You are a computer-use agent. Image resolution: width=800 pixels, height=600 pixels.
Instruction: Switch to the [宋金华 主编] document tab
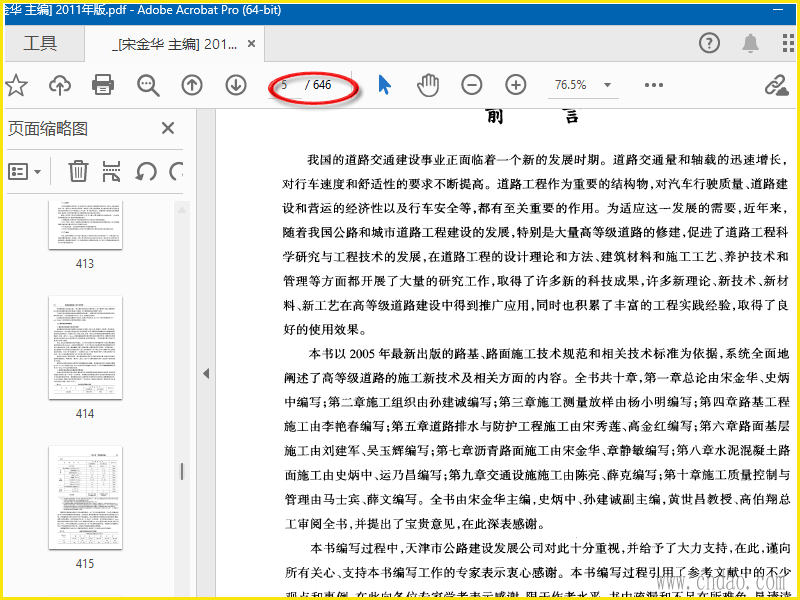(x=174, y=44)
